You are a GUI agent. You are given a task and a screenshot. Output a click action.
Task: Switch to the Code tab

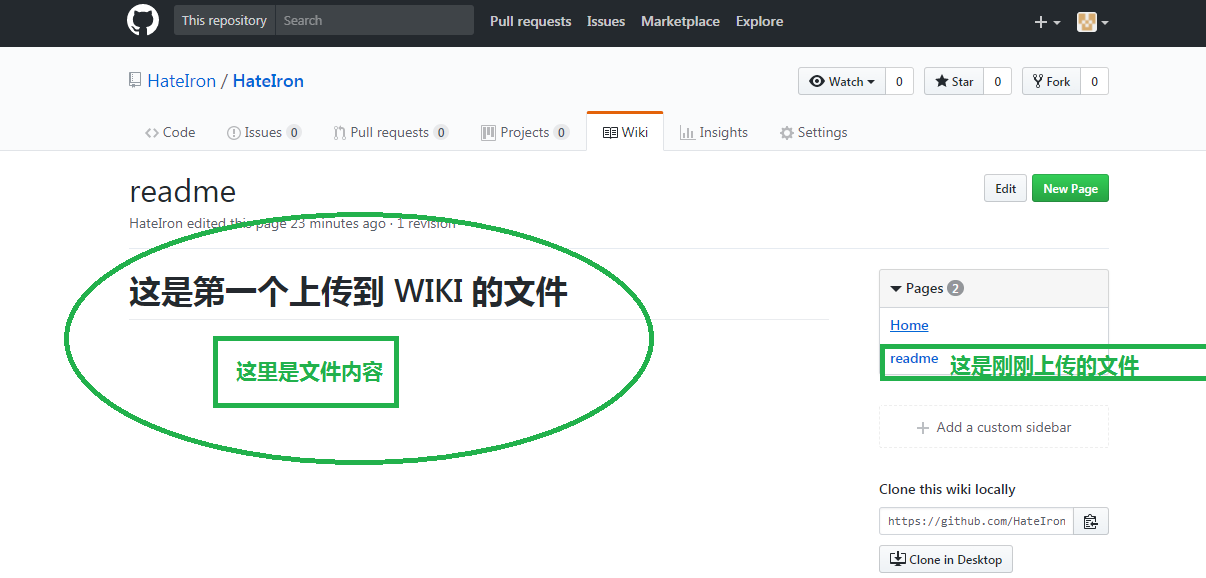tap(169, 131)
